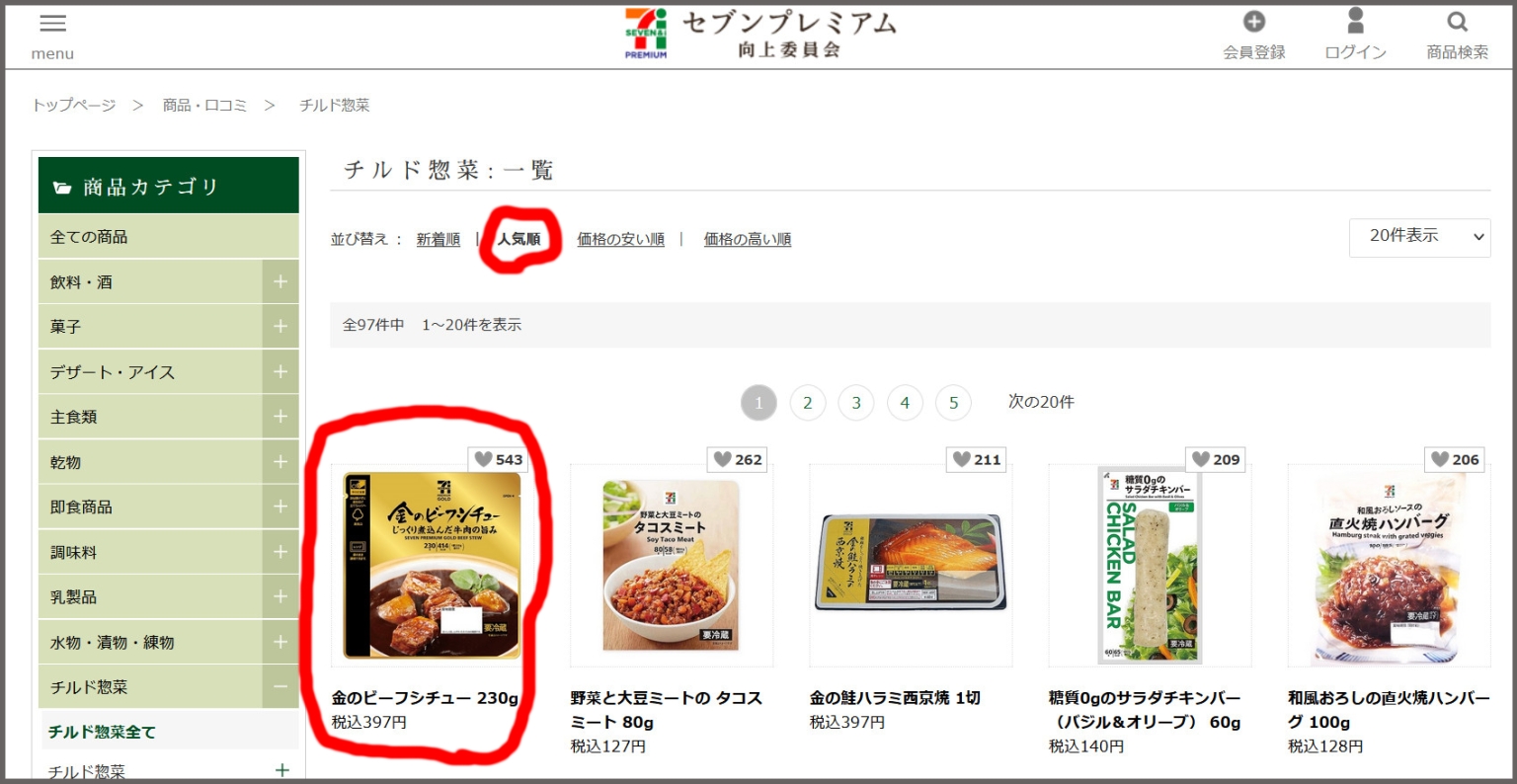Expand the デザート・アイス category
Viewport: 1517px width, 784px height.
[x=280, y=371]
